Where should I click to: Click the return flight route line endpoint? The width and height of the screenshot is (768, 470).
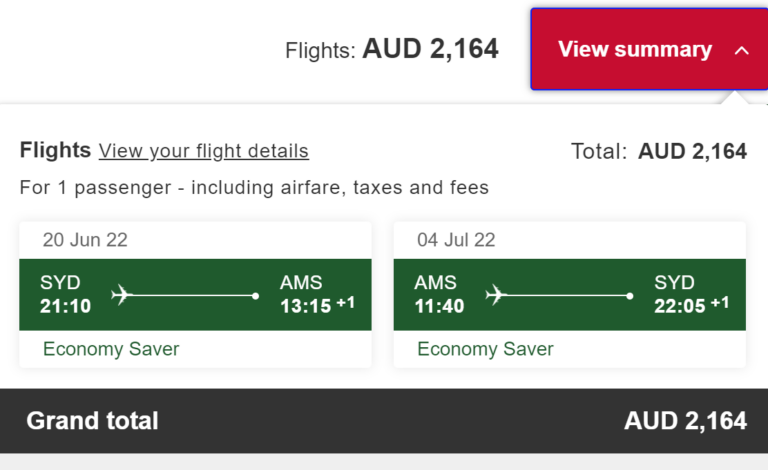pyautogui.click(x=629, y=296)
